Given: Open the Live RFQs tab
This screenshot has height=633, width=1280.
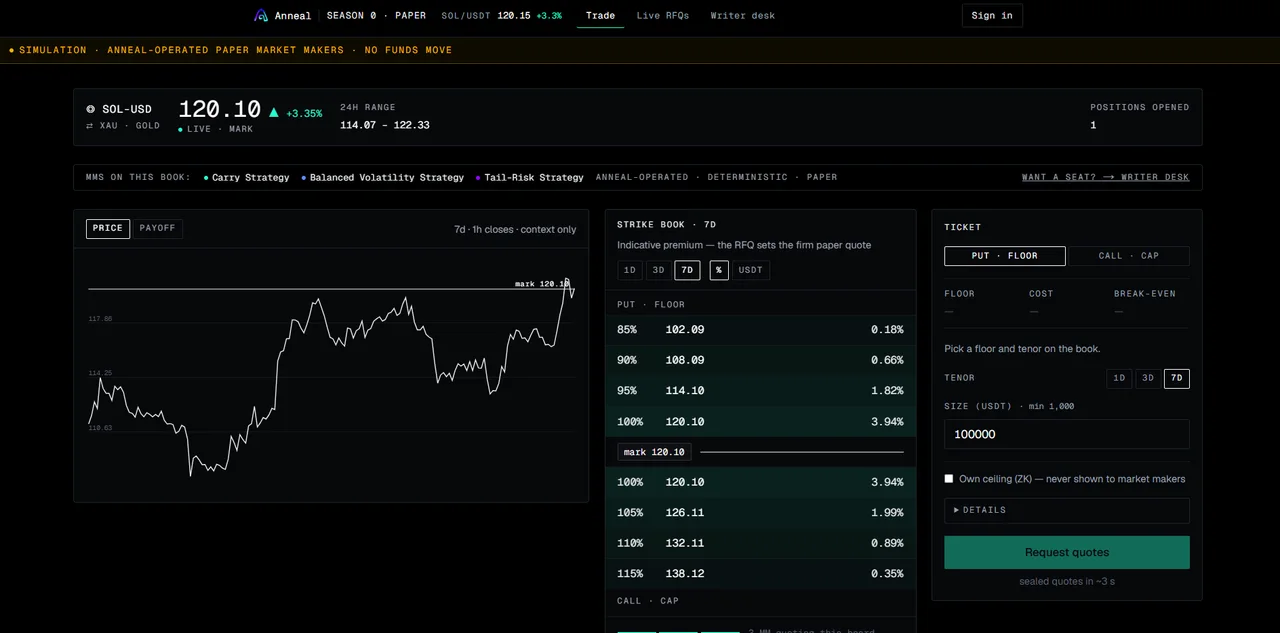Looking at the screenshot, I should pos(663,16).
